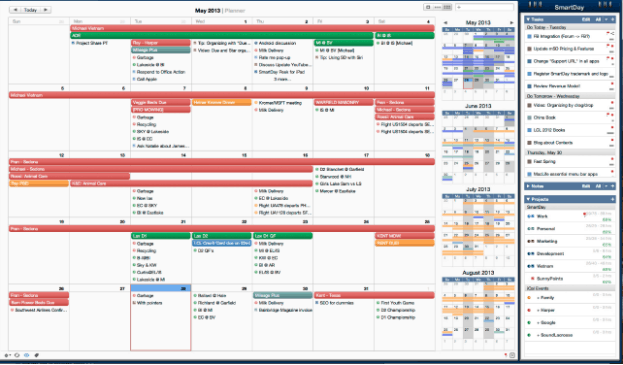
Task: Check off the Review Revenue Model task
Action: coord(529,86)
